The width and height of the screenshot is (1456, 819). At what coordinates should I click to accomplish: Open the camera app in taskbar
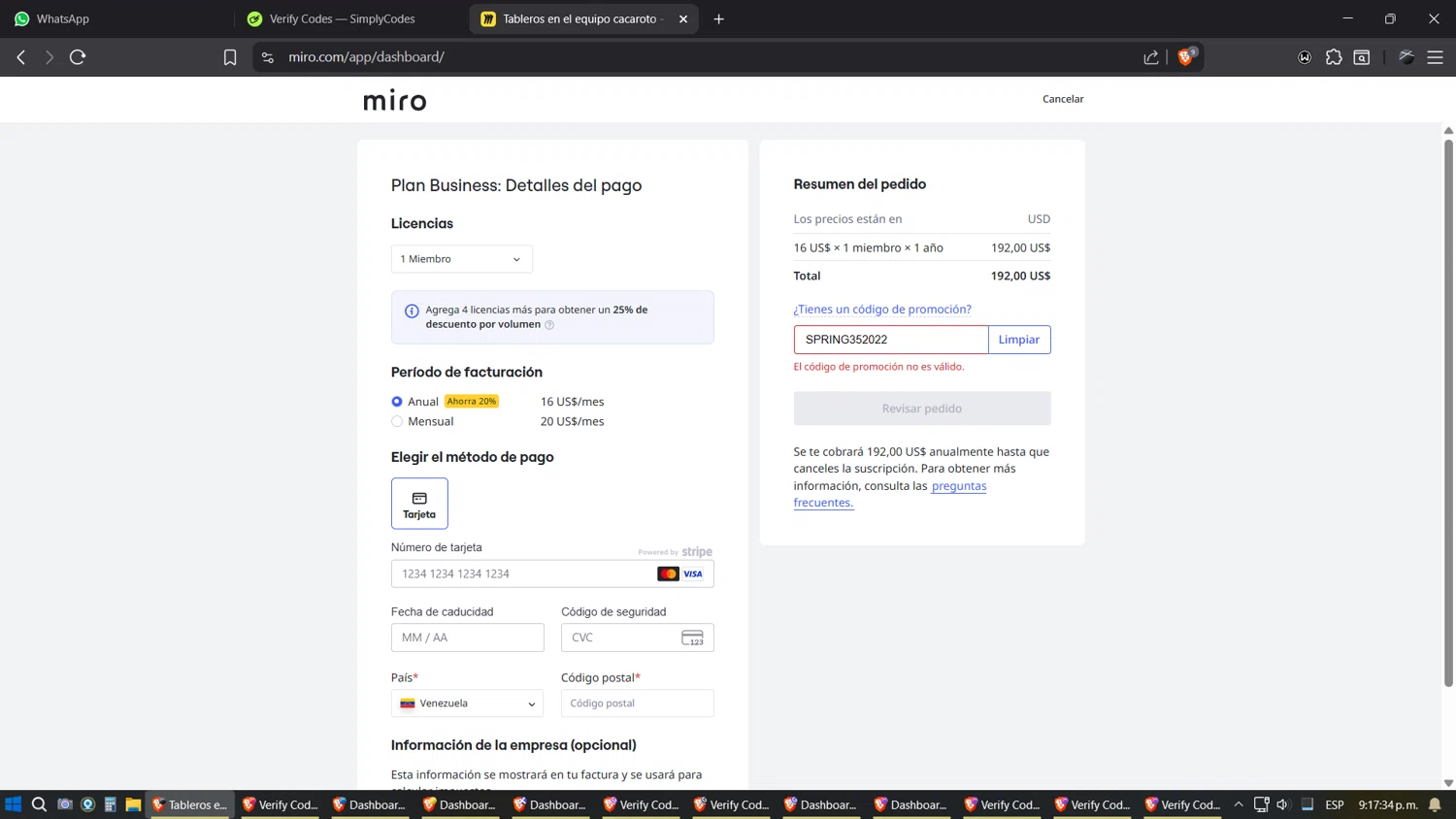[x=65, y=804]
